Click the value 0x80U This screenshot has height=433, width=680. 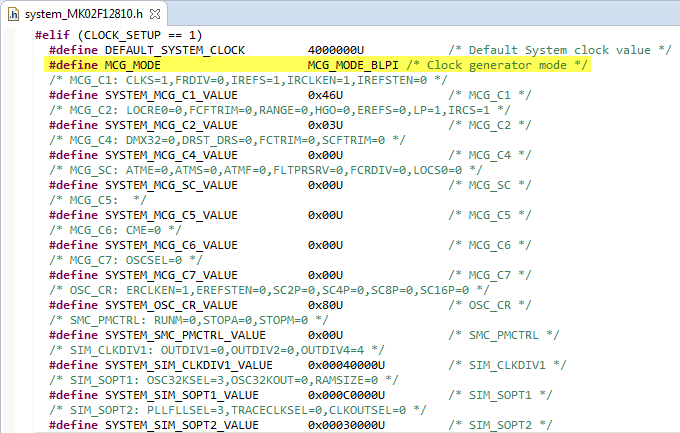click(325, 305)
